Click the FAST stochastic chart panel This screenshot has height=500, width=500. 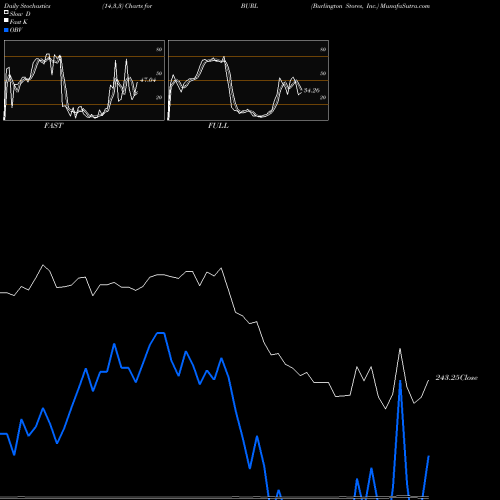click(84, 80)
